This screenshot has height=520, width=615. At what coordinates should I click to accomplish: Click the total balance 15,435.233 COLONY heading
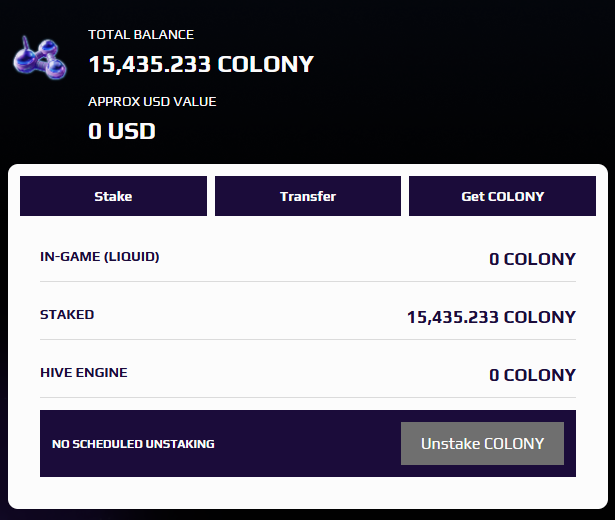click(x=201, y=64)
